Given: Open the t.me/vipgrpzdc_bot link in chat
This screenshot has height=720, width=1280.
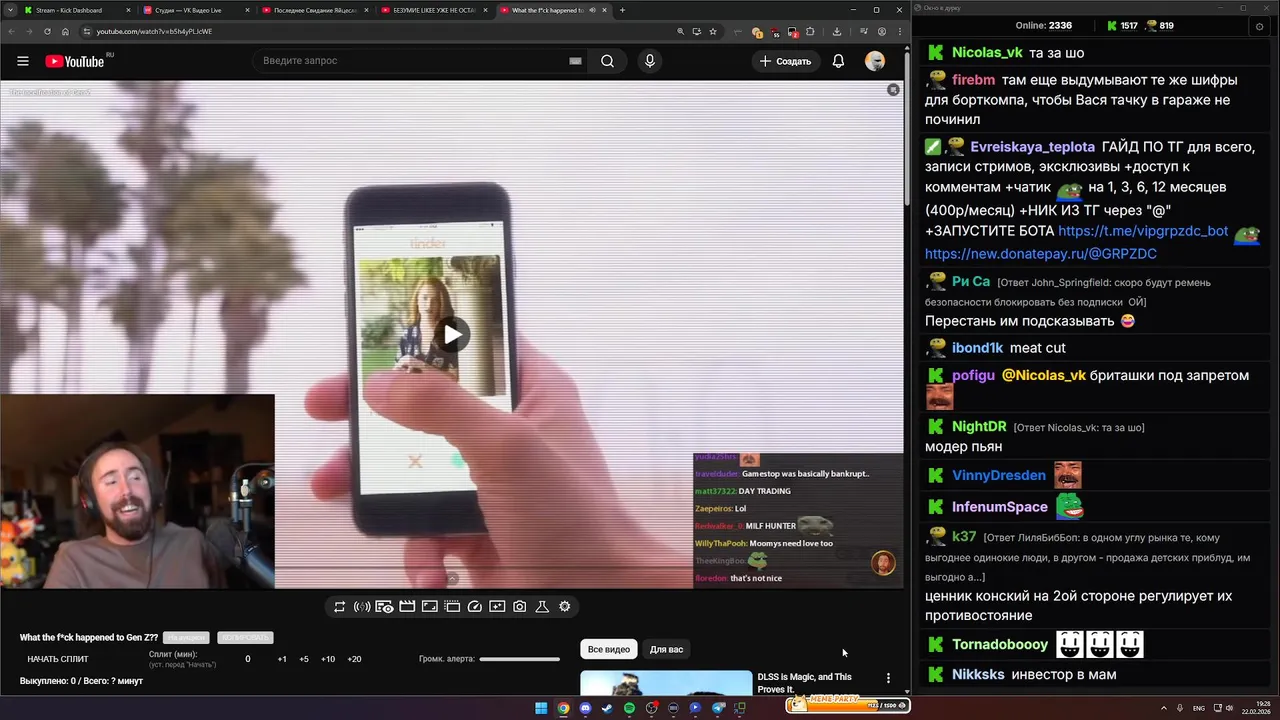Looking at the screenshot, I should (1143, 231).
